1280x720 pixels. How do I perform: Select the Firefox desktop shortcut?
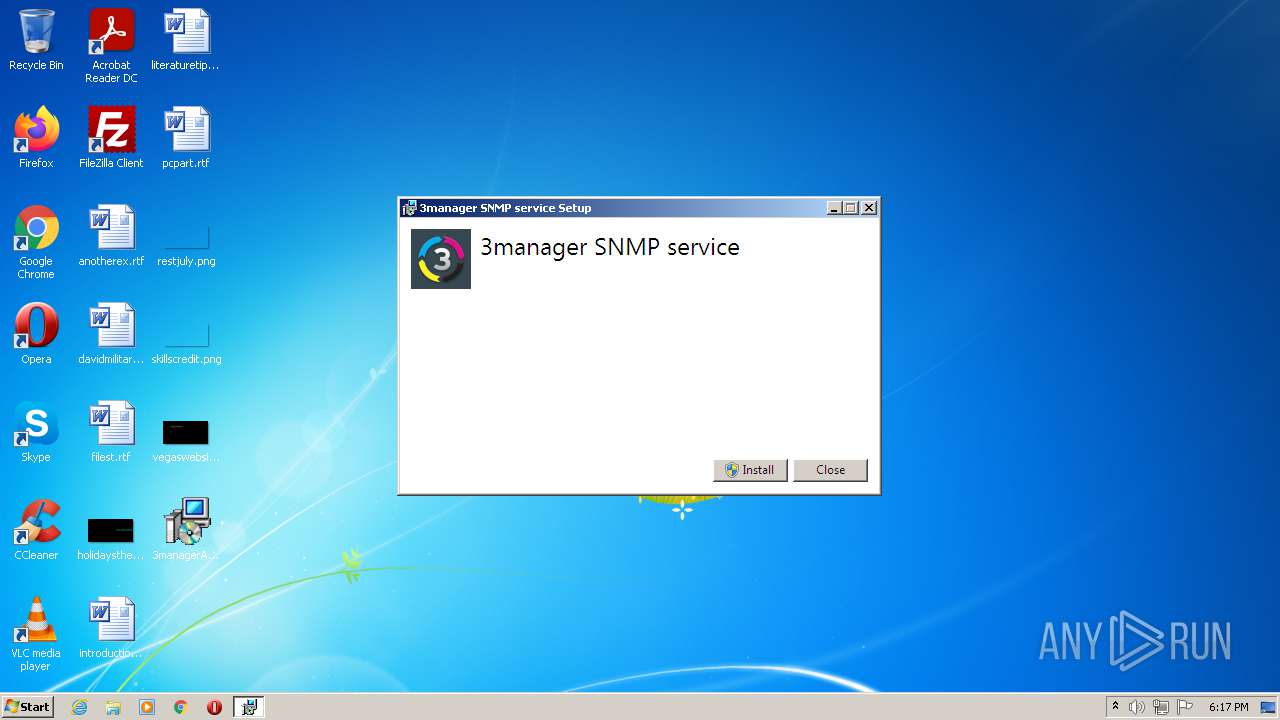(36, 138)
